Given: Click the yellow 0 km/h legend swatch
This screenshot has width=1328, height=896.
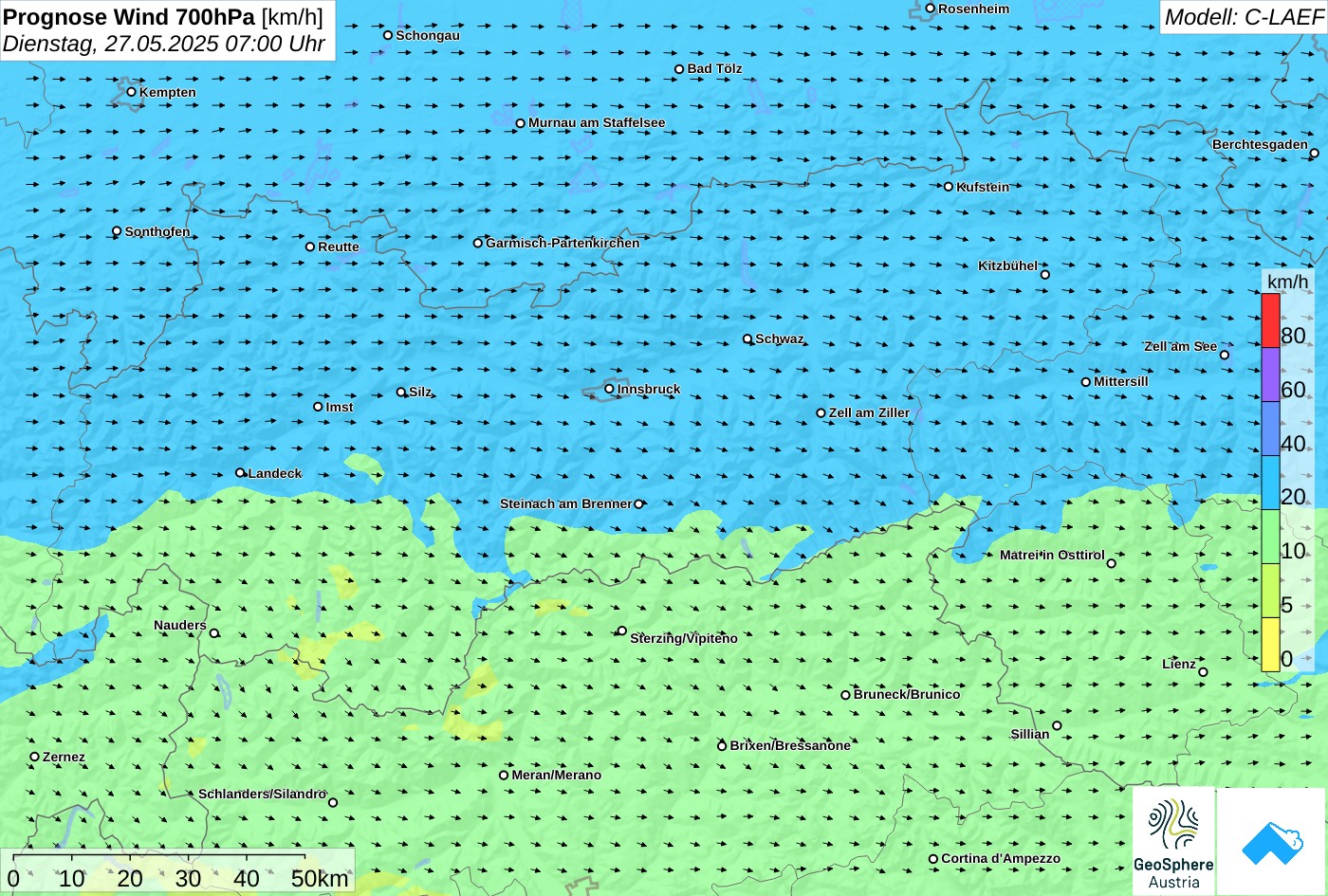Looking at the screenshot, I should pyautogui.click(x=1270, y=645).
